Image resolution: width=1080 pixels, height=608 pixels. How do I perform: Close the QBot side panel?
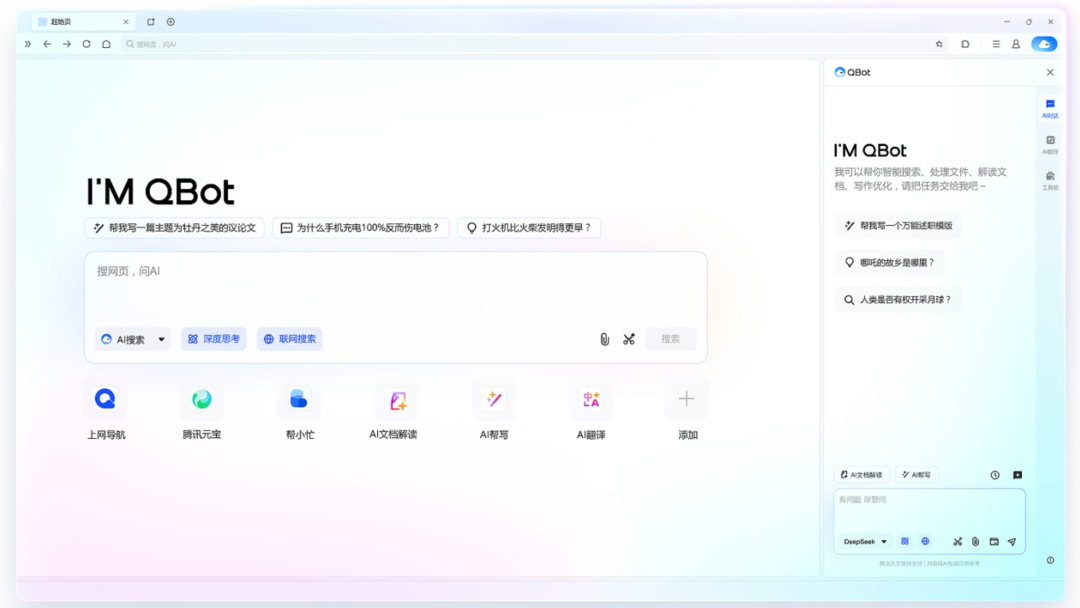[x=1050, y=72]
